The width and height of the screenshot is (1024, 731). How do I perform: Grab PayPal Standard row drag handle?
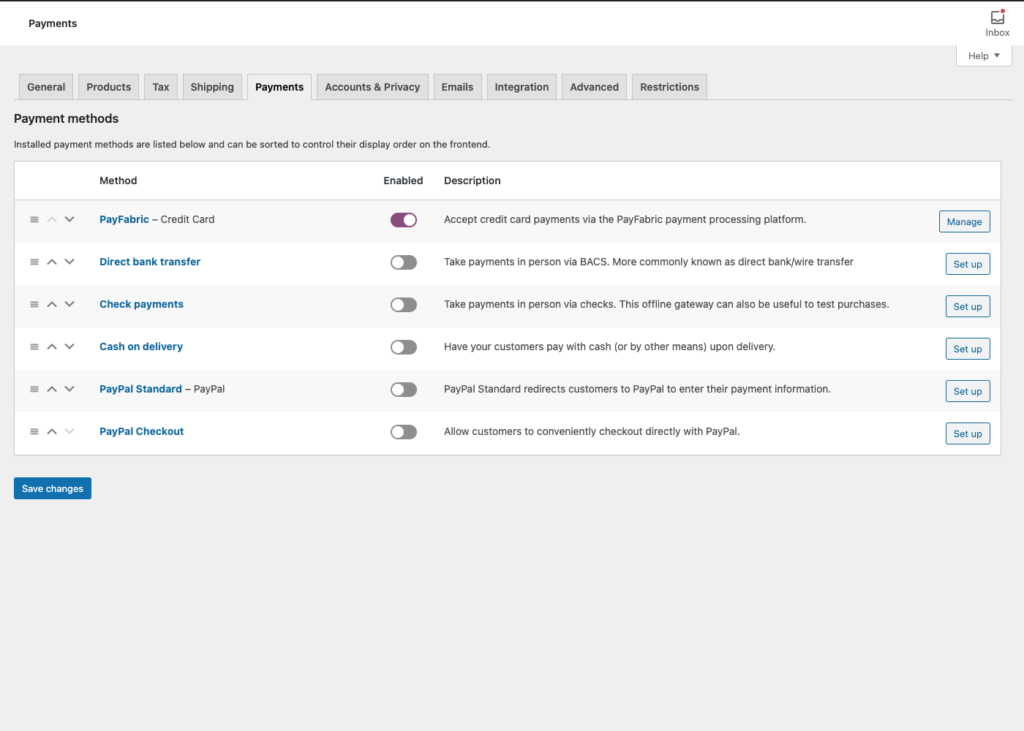(x=34, y=389)
